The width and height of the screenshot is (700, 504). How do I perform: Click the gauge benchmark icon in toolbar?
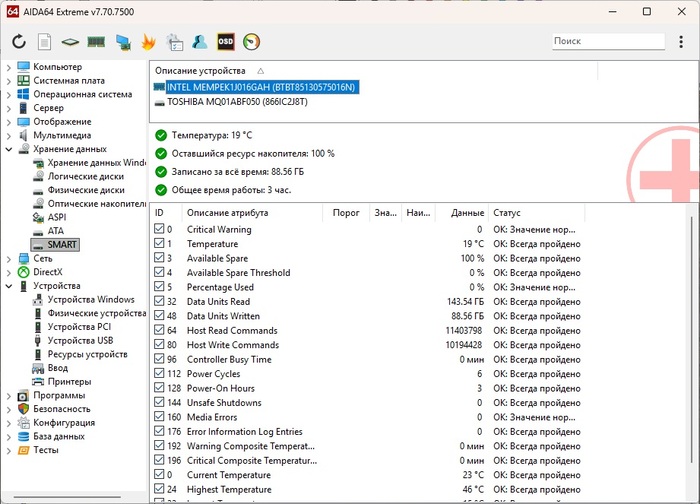click(x=252, y=42)
